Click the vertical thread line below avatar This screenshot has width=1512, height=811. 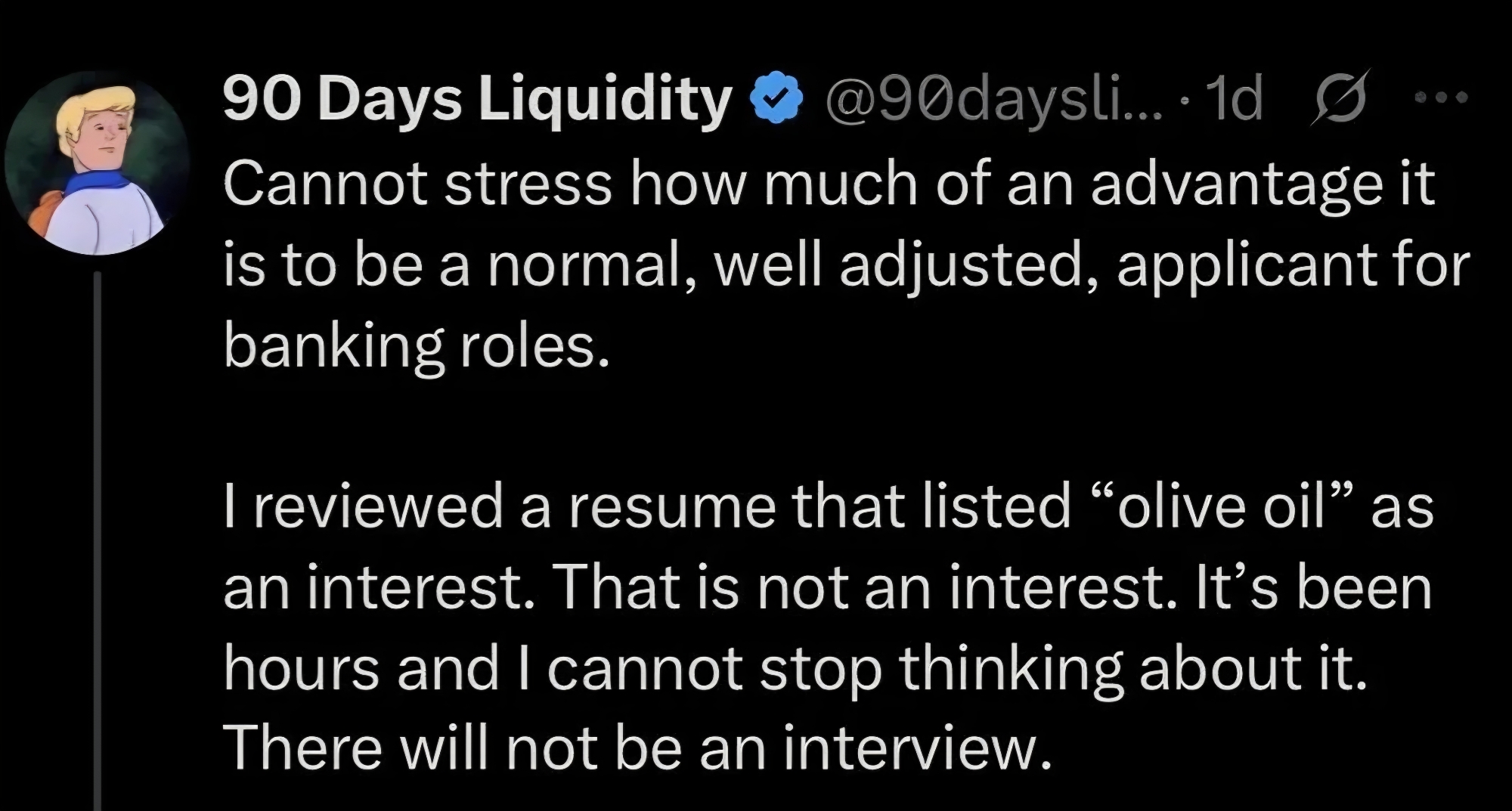pos(97,529)
